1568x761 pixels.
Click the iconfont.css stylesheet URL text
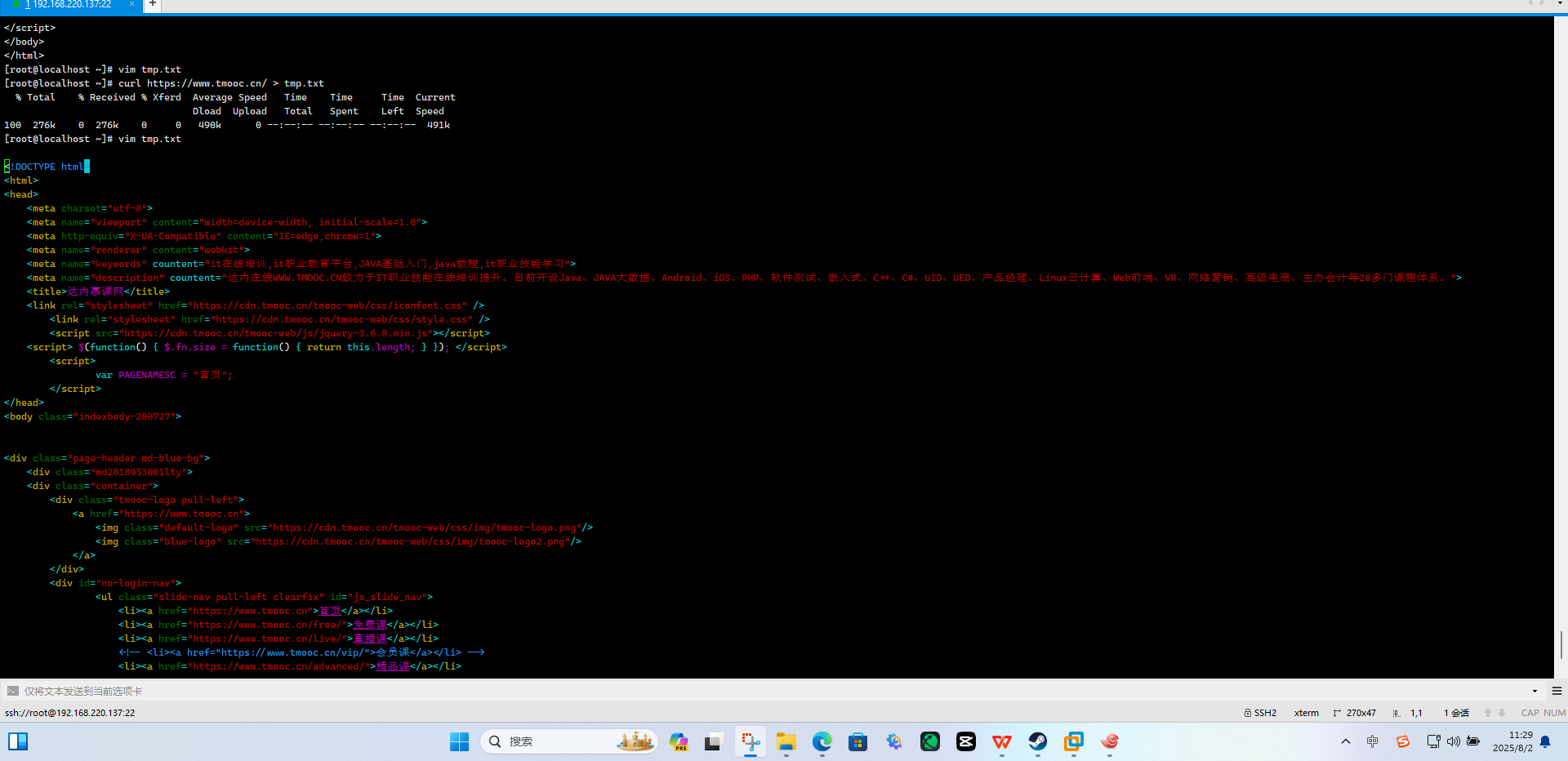[329, 305]
